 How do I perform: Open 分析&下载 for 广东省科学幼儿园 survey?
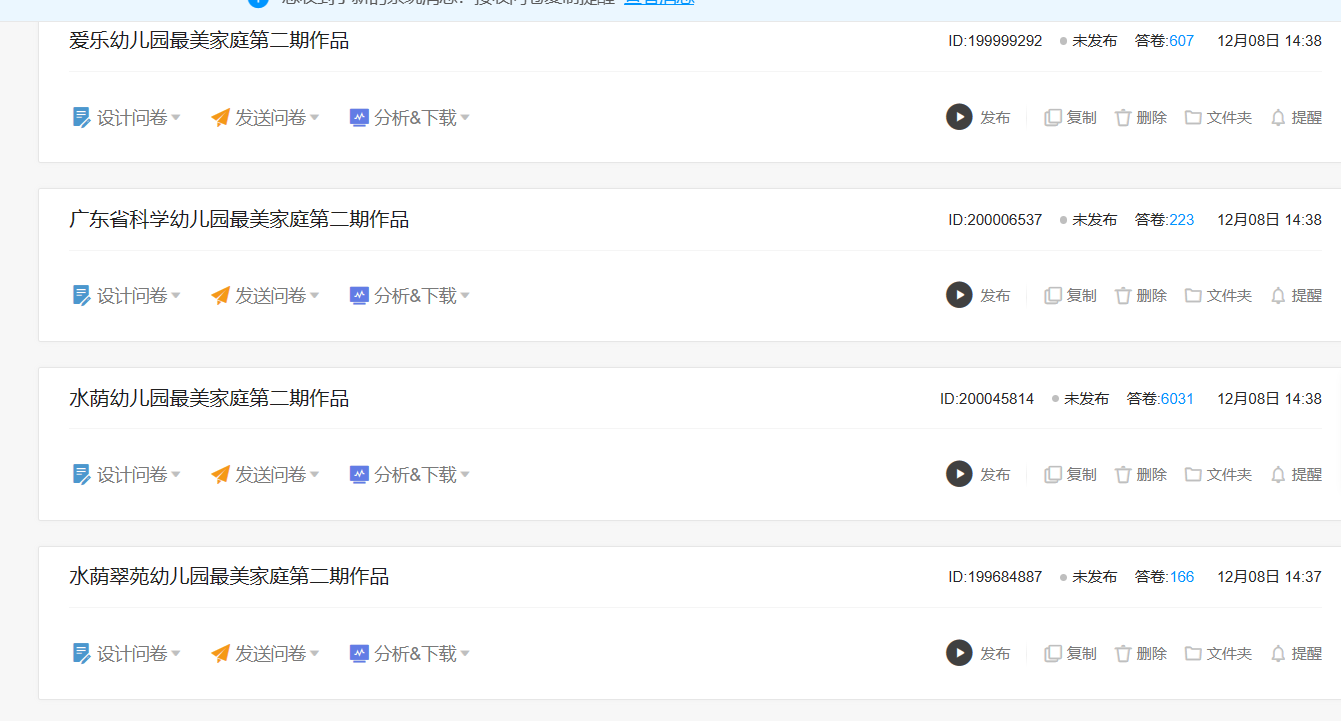(x=409, y=296)
